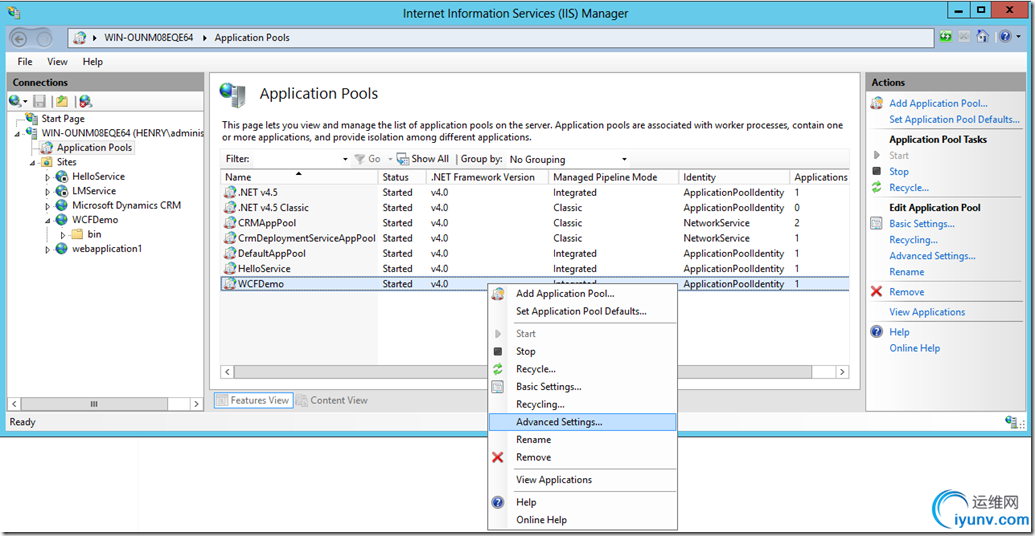Sort by the Name column header
The image size is (1035, 536).
[299, 177]
